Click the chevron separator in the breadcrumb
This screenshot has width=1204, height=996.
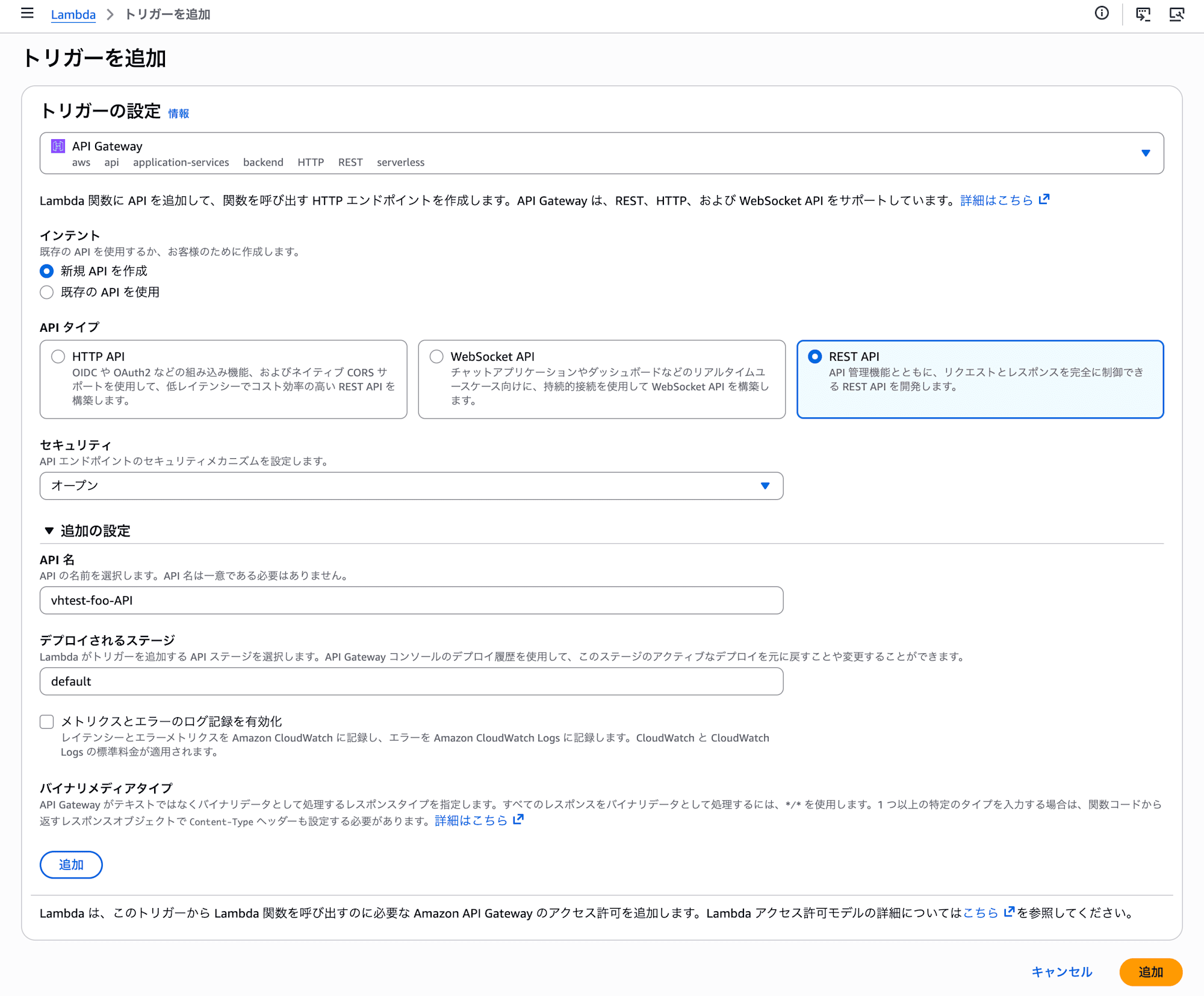click(110, 14)
